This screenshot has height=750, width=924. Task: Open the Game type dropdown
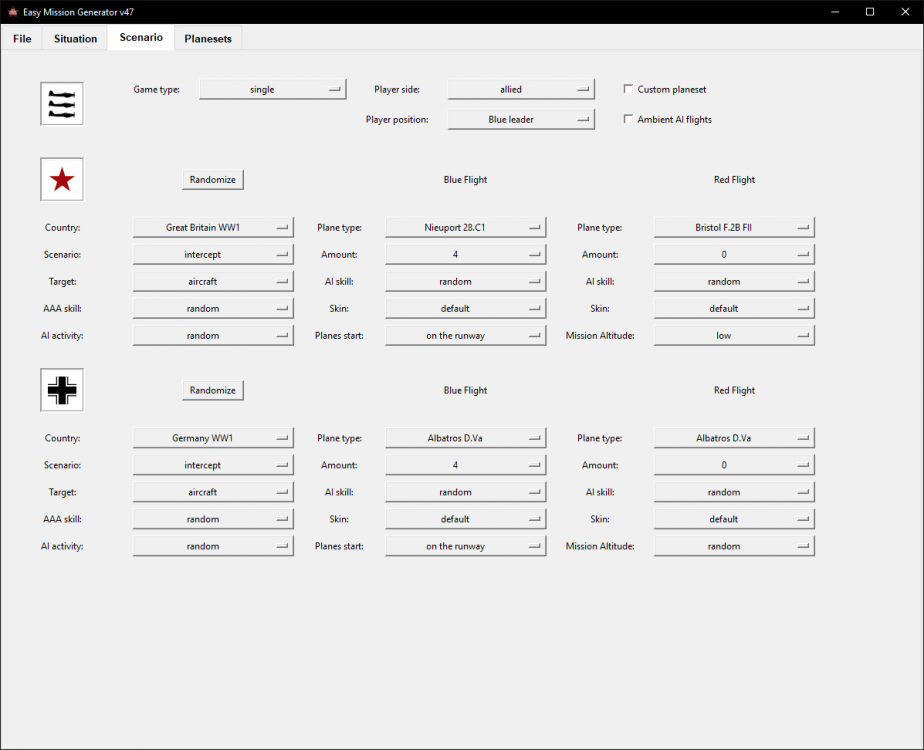272,89
